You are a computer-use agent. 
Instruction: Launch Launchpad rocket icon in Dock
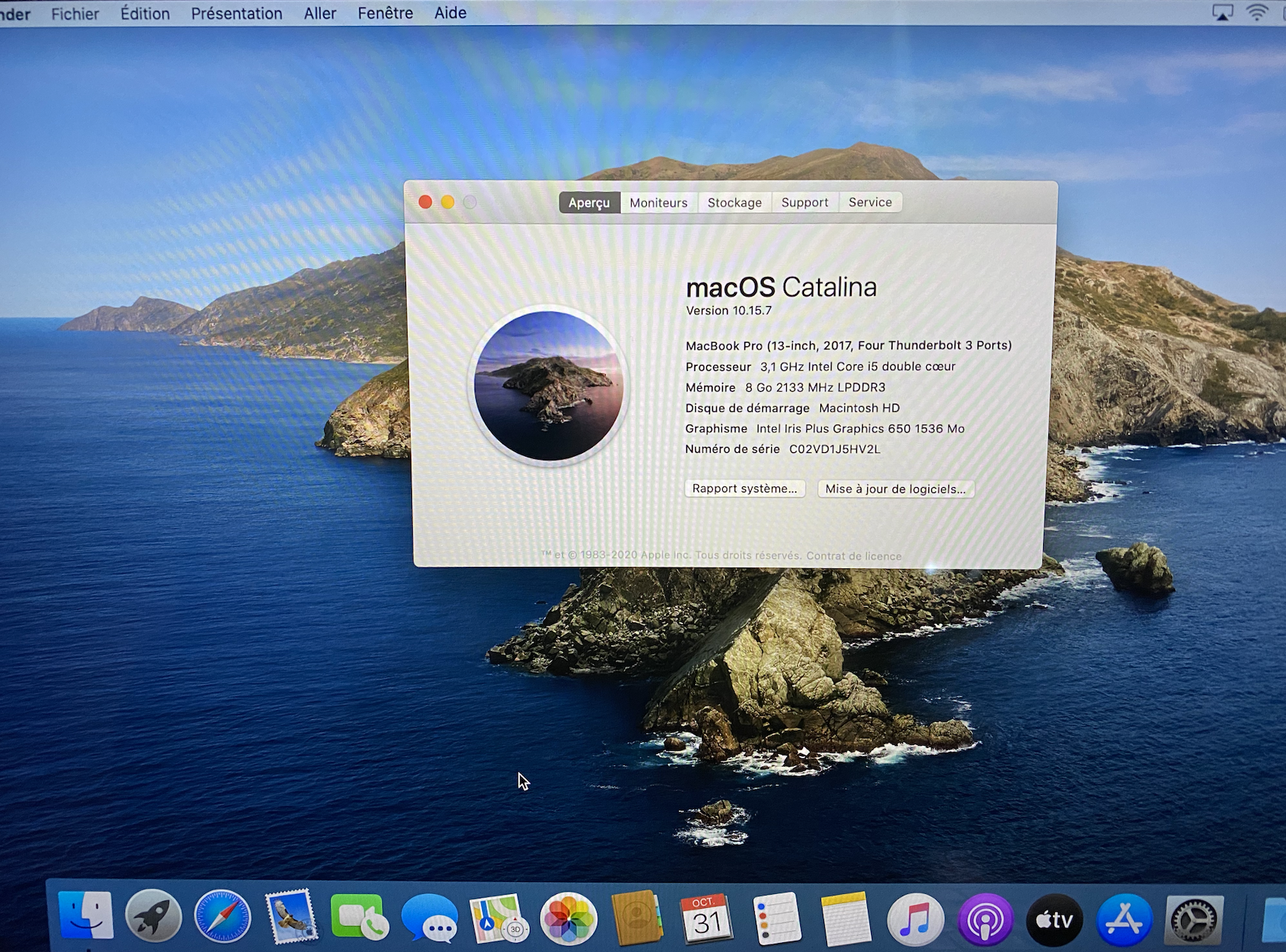(153, 916)
